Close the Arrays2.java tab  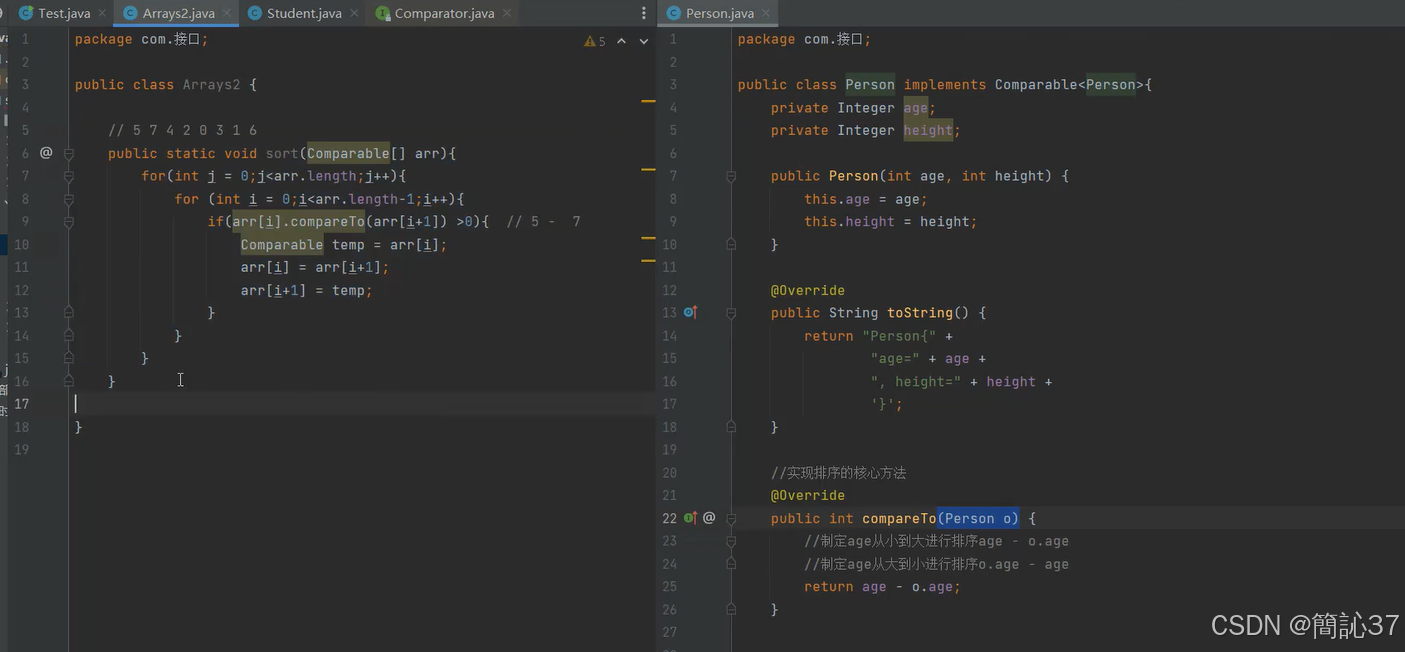[x=227, y=14]
